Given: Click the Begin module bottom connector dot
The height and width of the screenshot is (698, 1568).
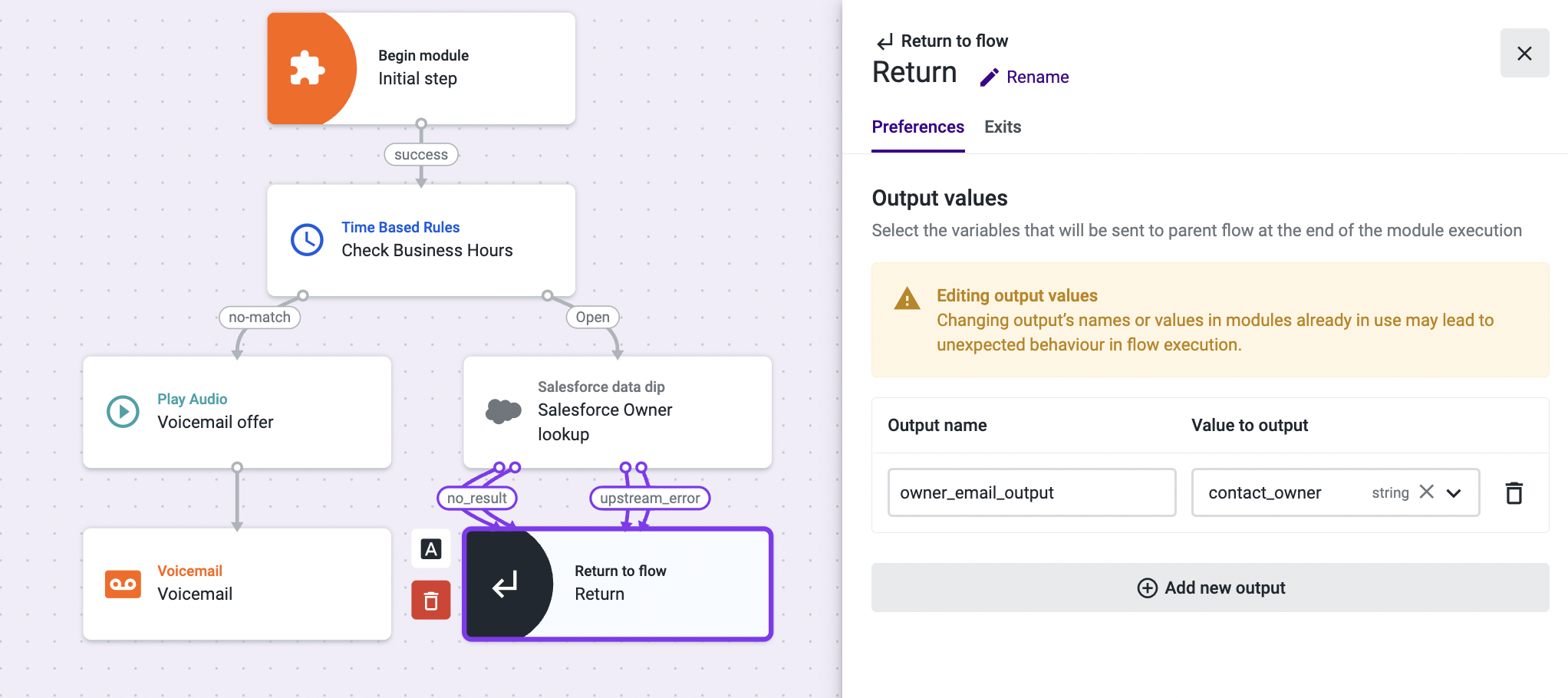Looking at the screenshot, I should (421, 123).
